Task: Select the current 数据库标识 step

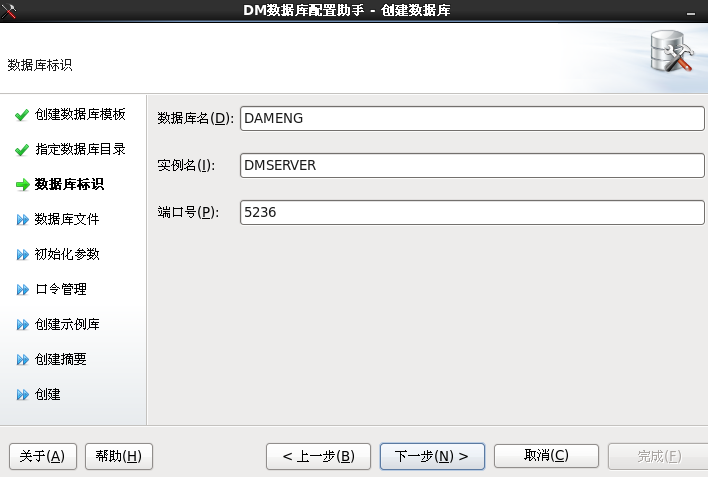Action: pyautogui.click(x=69, y=184)
